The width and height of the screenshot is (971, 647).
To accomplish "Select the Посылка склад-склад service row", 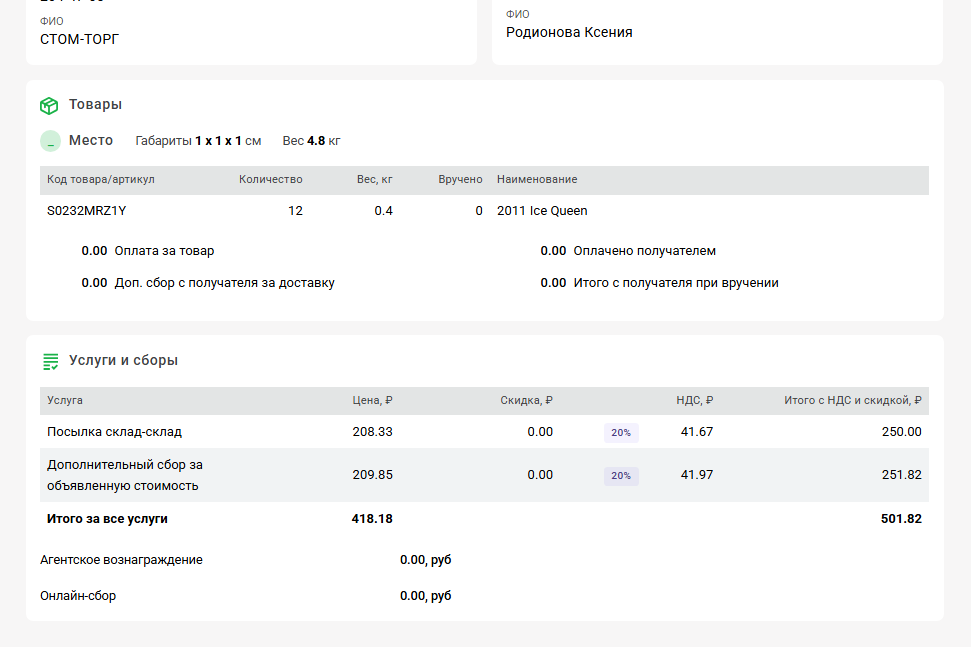I will pyautogui.click(x=114, y=432).
